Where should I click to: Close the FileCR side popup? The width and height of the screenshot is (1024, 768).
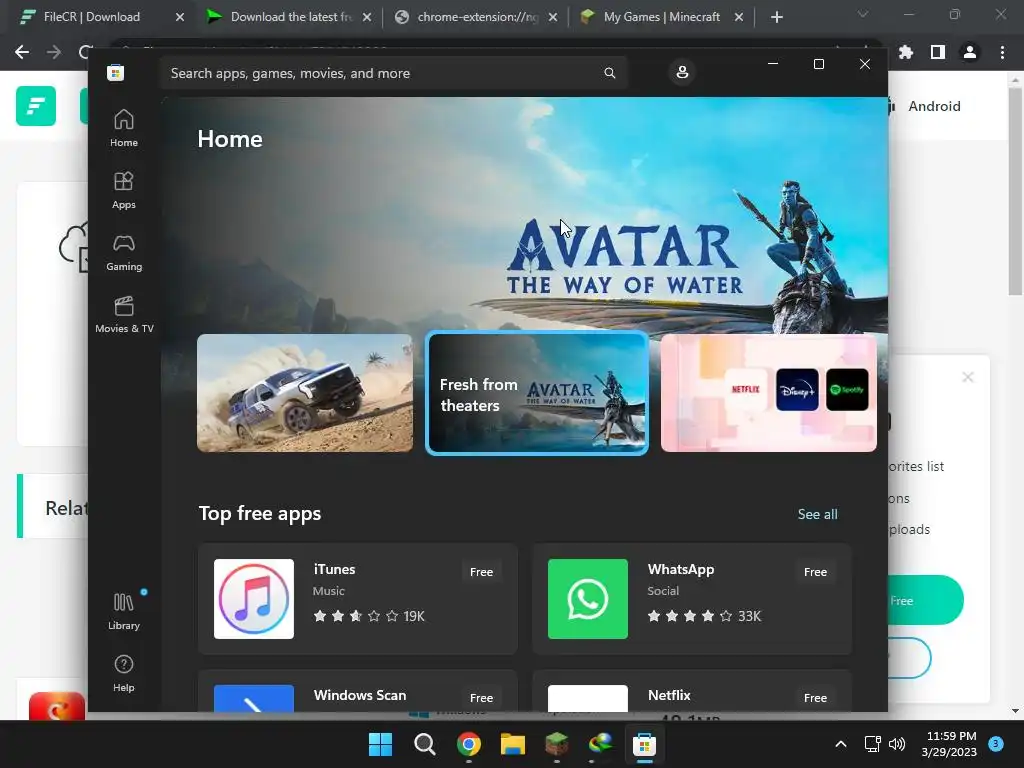(x=968, y=377)
